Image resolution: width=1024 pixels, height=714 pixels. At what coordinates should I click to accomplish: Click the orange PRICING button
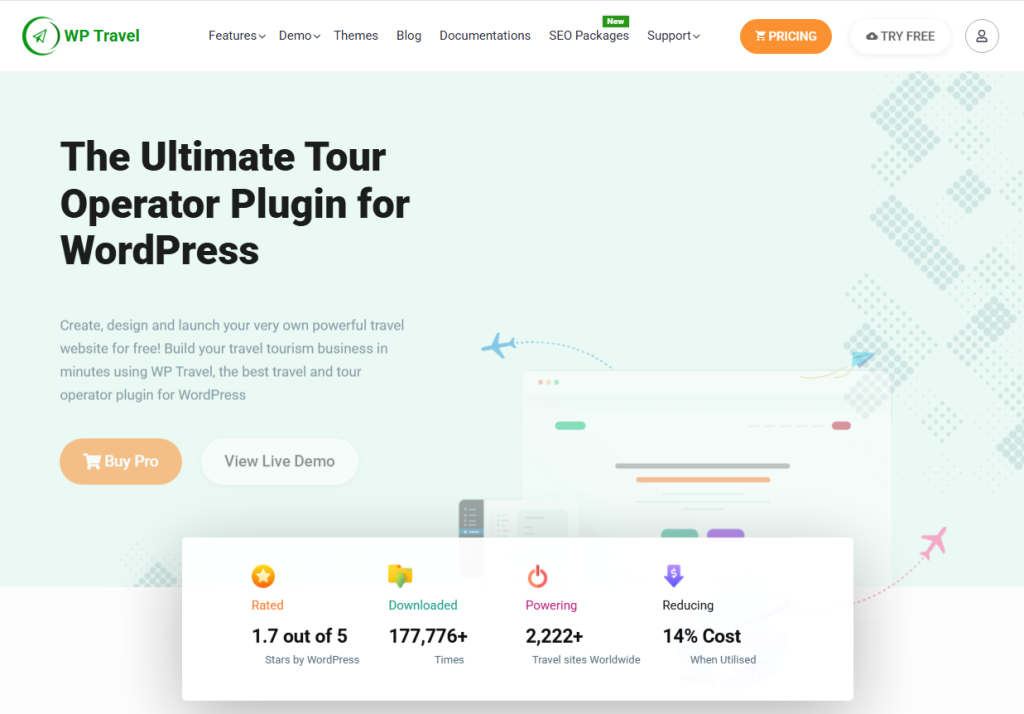point(786,36)
